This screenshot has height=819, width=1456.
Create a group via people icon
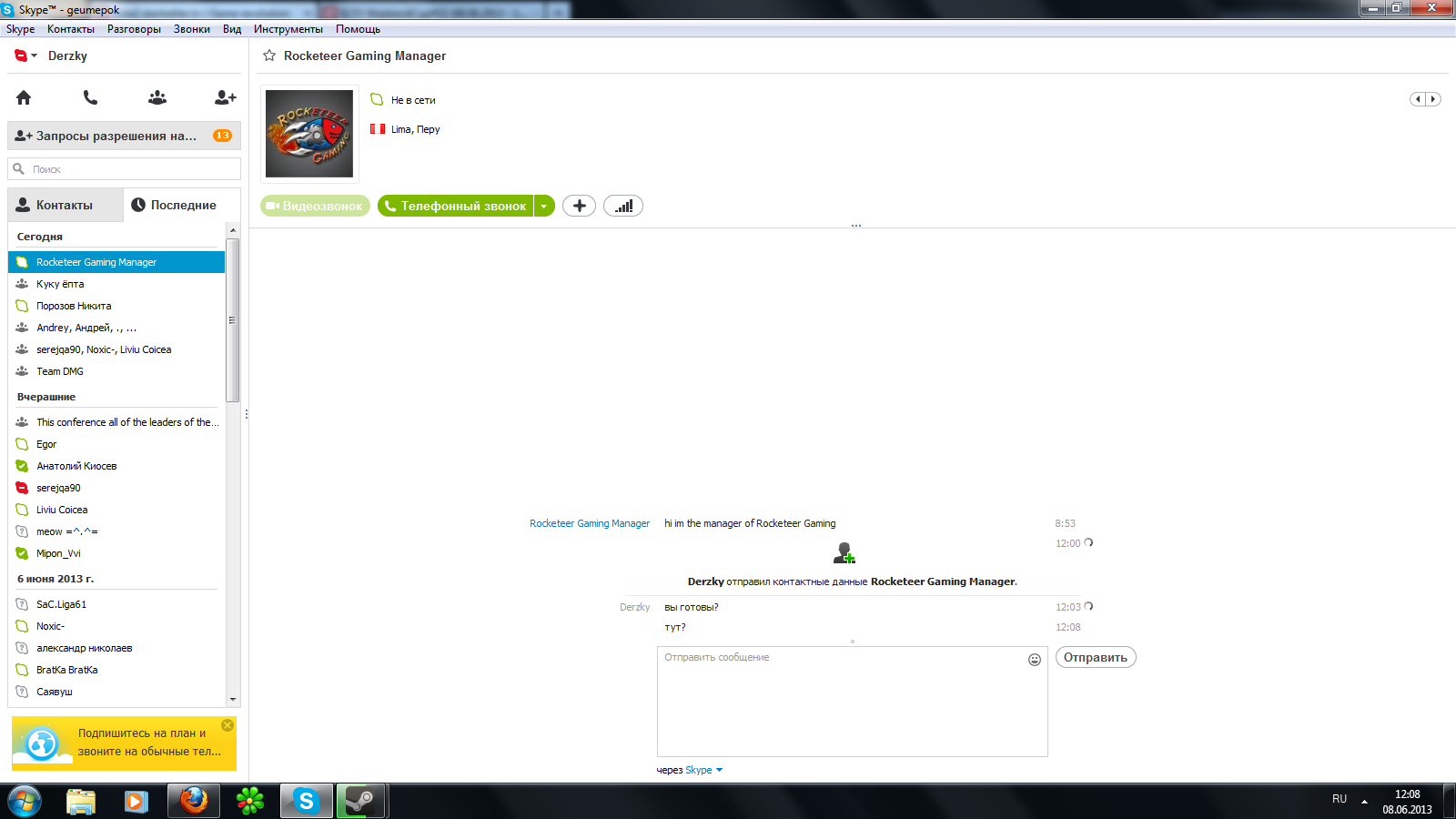(x=157, y=97)
